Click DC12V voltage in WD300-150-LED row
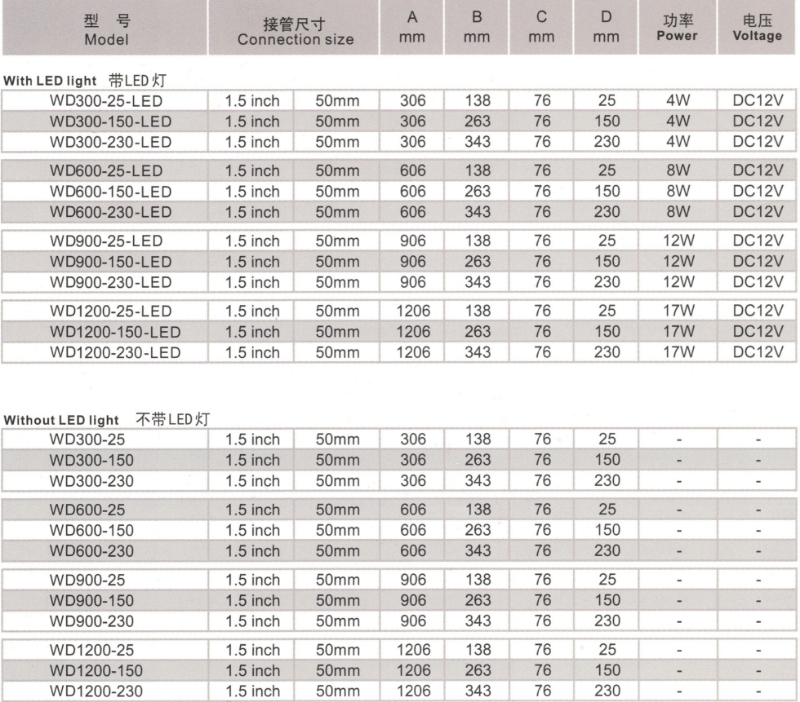 click(x=758, y=121)
